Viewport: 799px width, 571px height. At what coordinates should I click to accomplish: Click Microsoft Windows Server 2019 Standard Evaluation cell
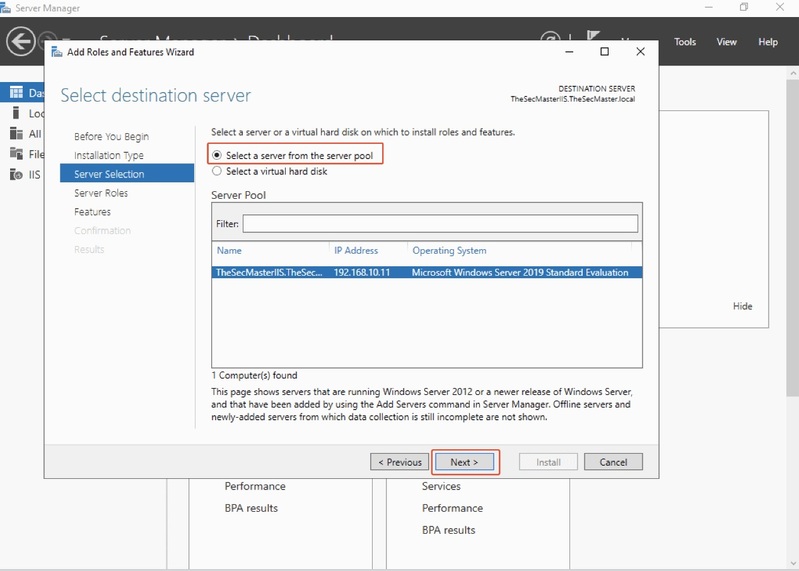pyautogui.click(x=520, y=273)
